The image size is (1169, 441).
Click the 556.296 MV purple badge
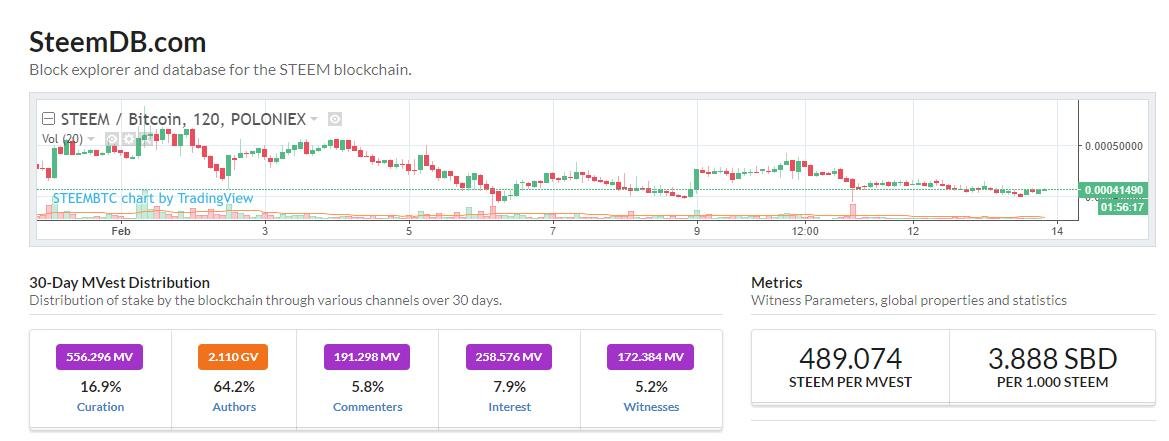[x=100, y=356]
